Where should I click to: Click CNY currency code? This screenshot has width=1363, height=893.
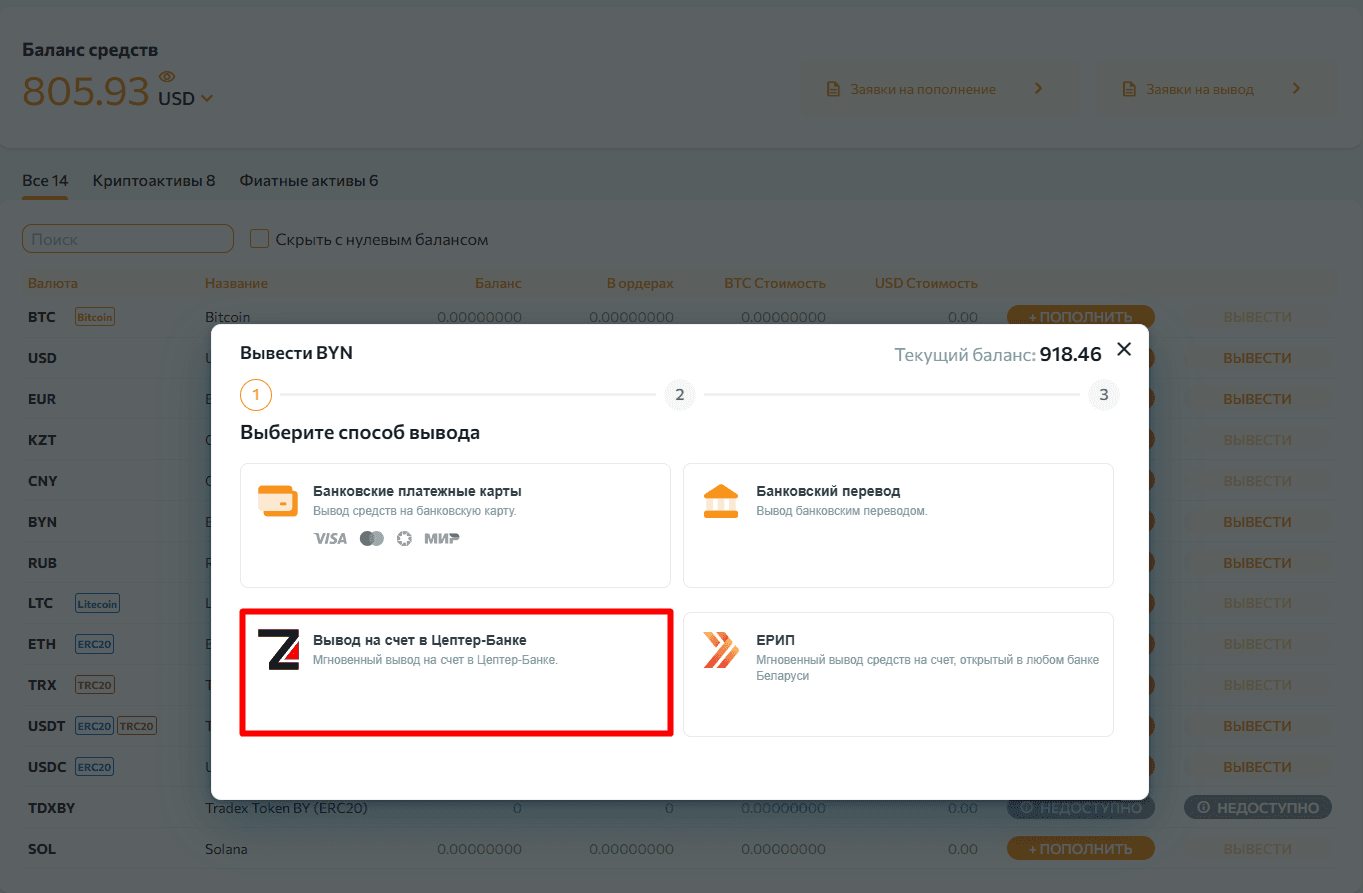point(43,481)
